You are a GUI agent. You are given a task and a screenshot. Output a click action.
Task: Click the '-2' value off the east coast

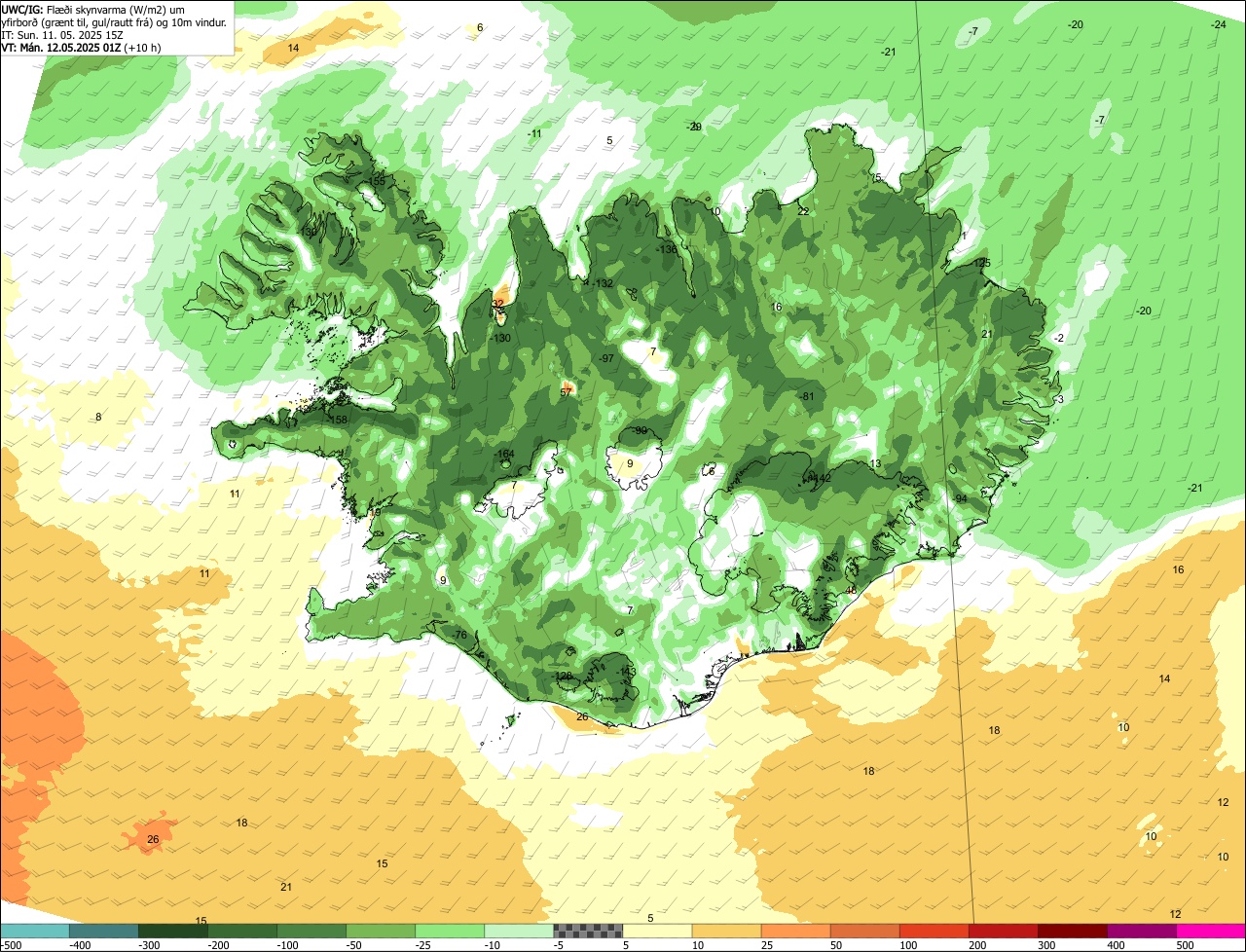(x=1058, y=338)
